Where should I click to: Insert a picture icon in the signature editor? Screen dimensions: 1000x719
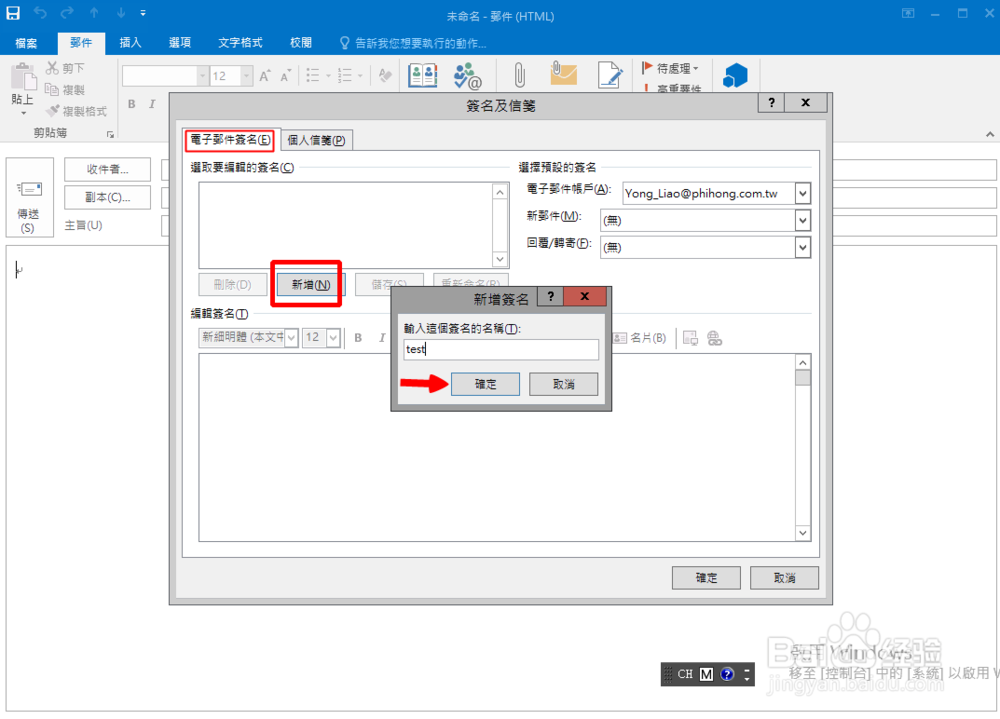(690, 339)
